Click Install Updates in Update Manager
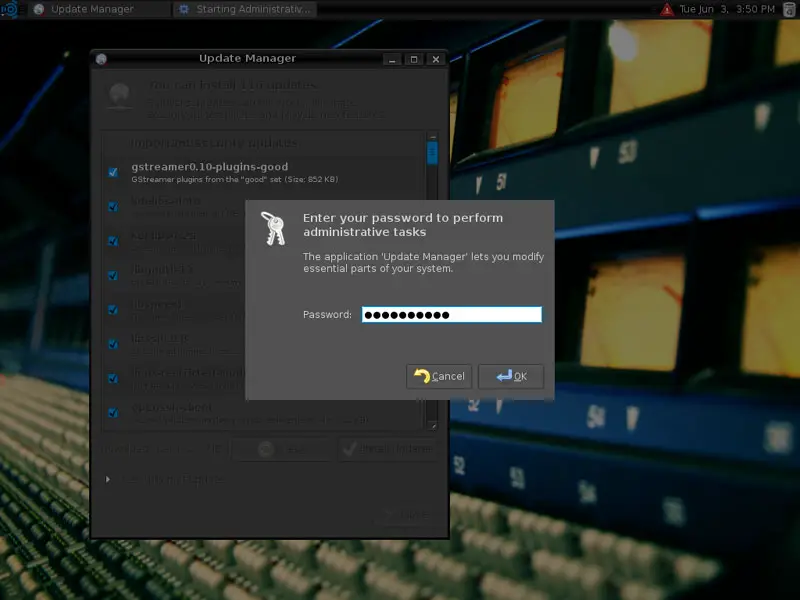Viewport: 800px width, 600px height. click(388, 449)
